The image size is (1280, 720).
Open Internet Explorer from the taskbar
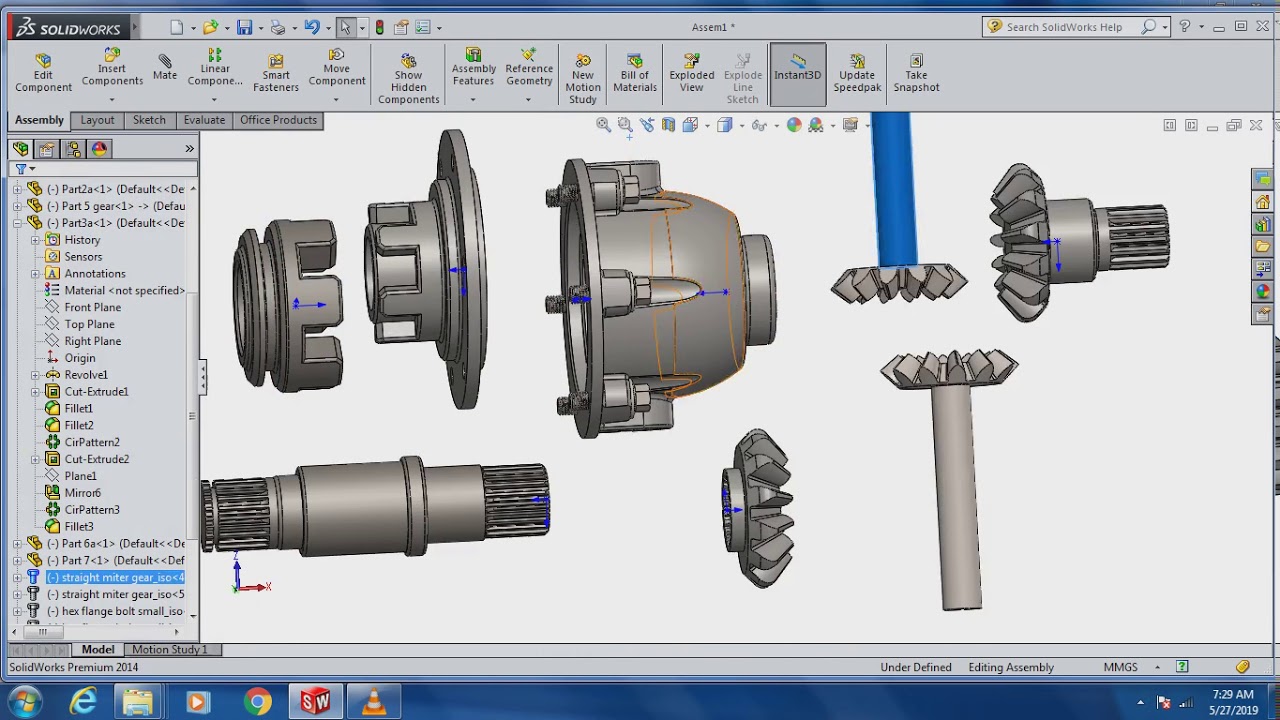point(83,702)
